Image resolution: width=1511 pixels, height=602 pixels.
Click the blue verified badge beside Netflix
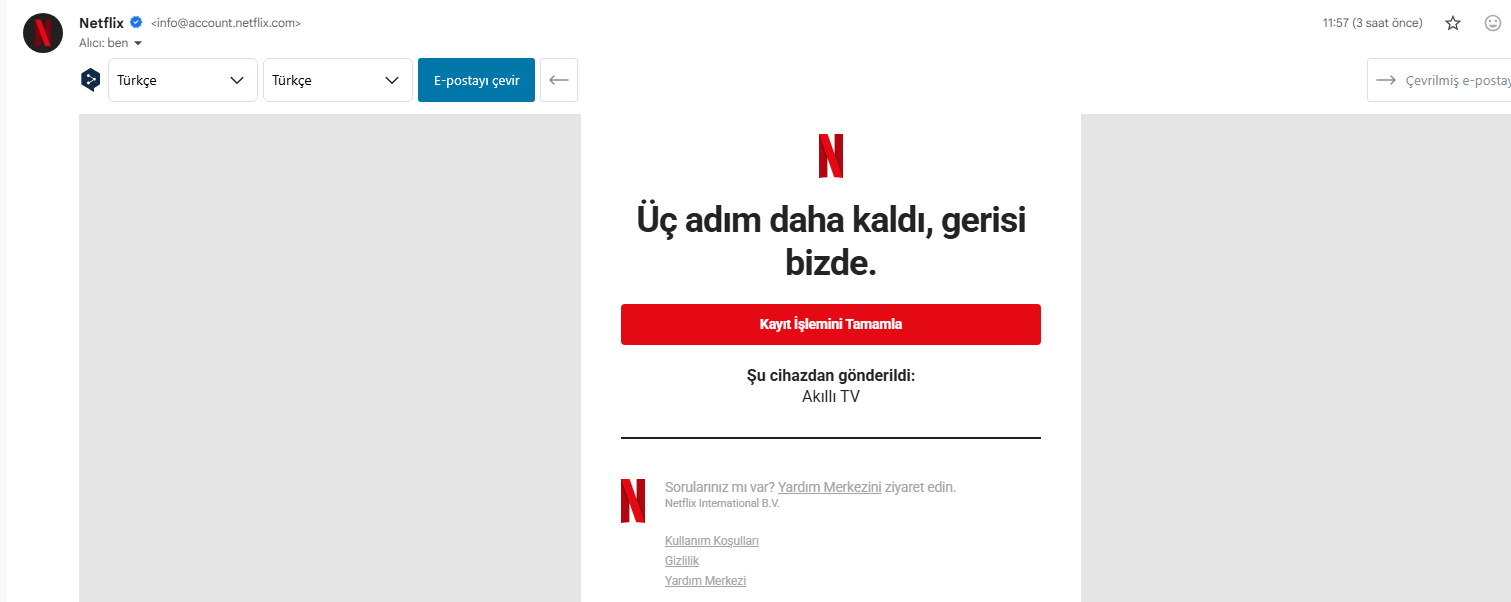point(136,22)
